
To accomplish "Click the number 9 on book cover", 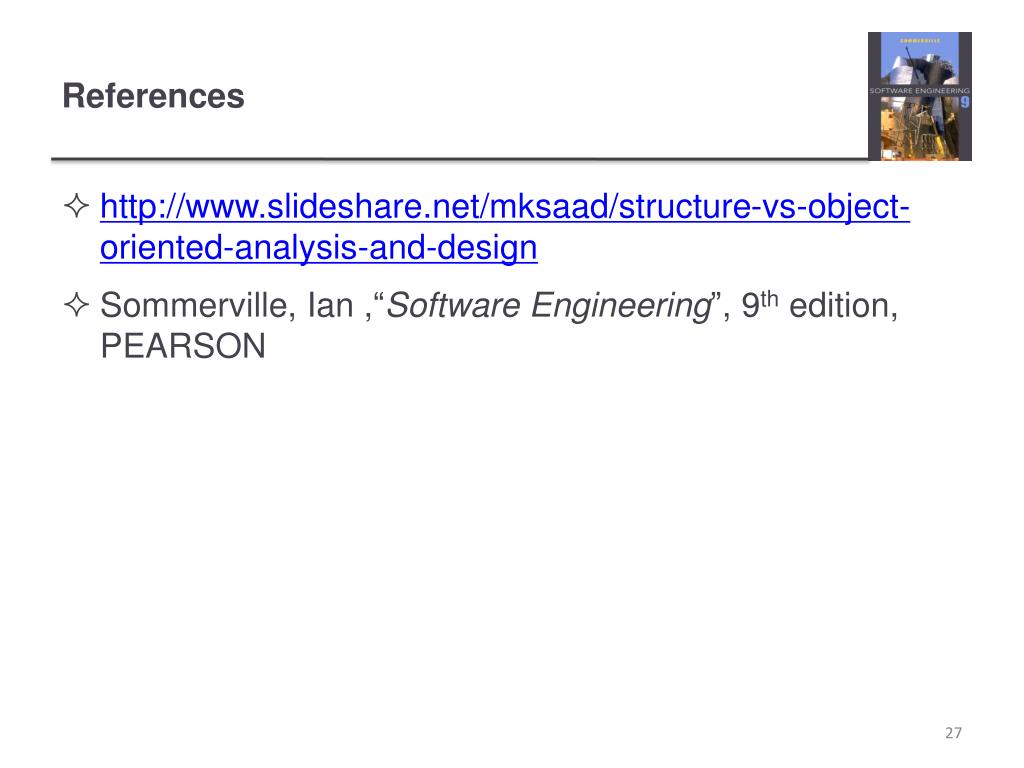I will click(965, 102).
